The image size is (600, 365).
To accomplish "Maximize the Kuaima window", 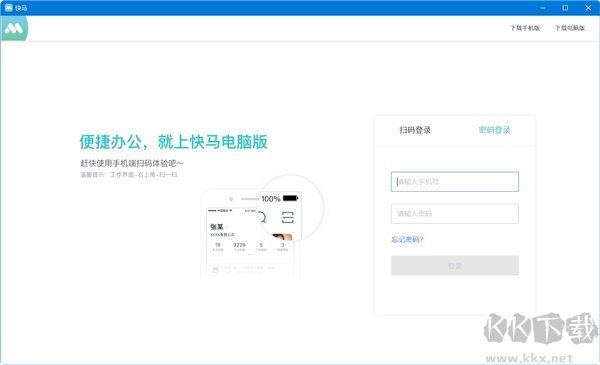I will (x=565, y=8).
